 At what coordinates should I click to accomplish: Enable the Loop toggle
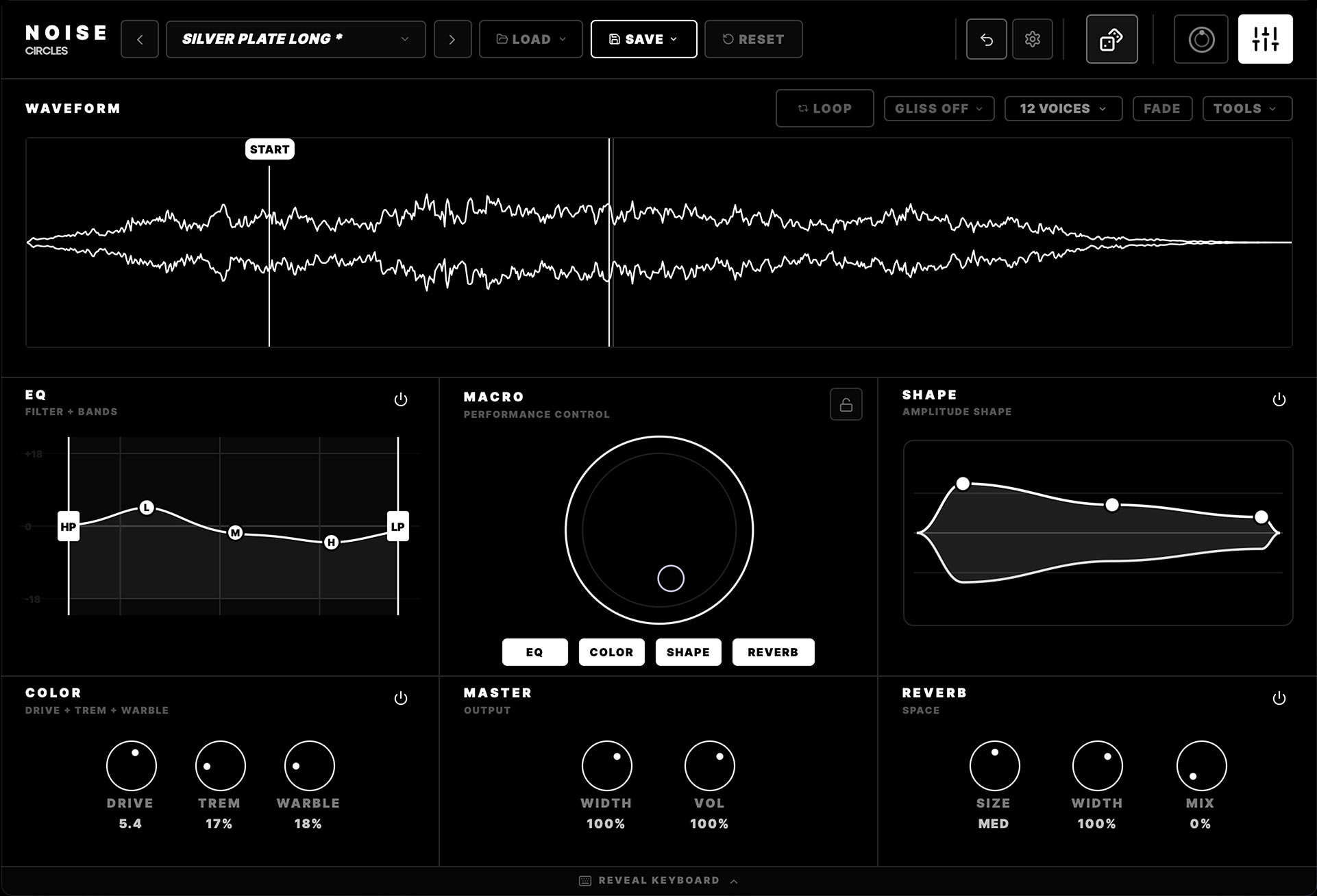point(824,108)
